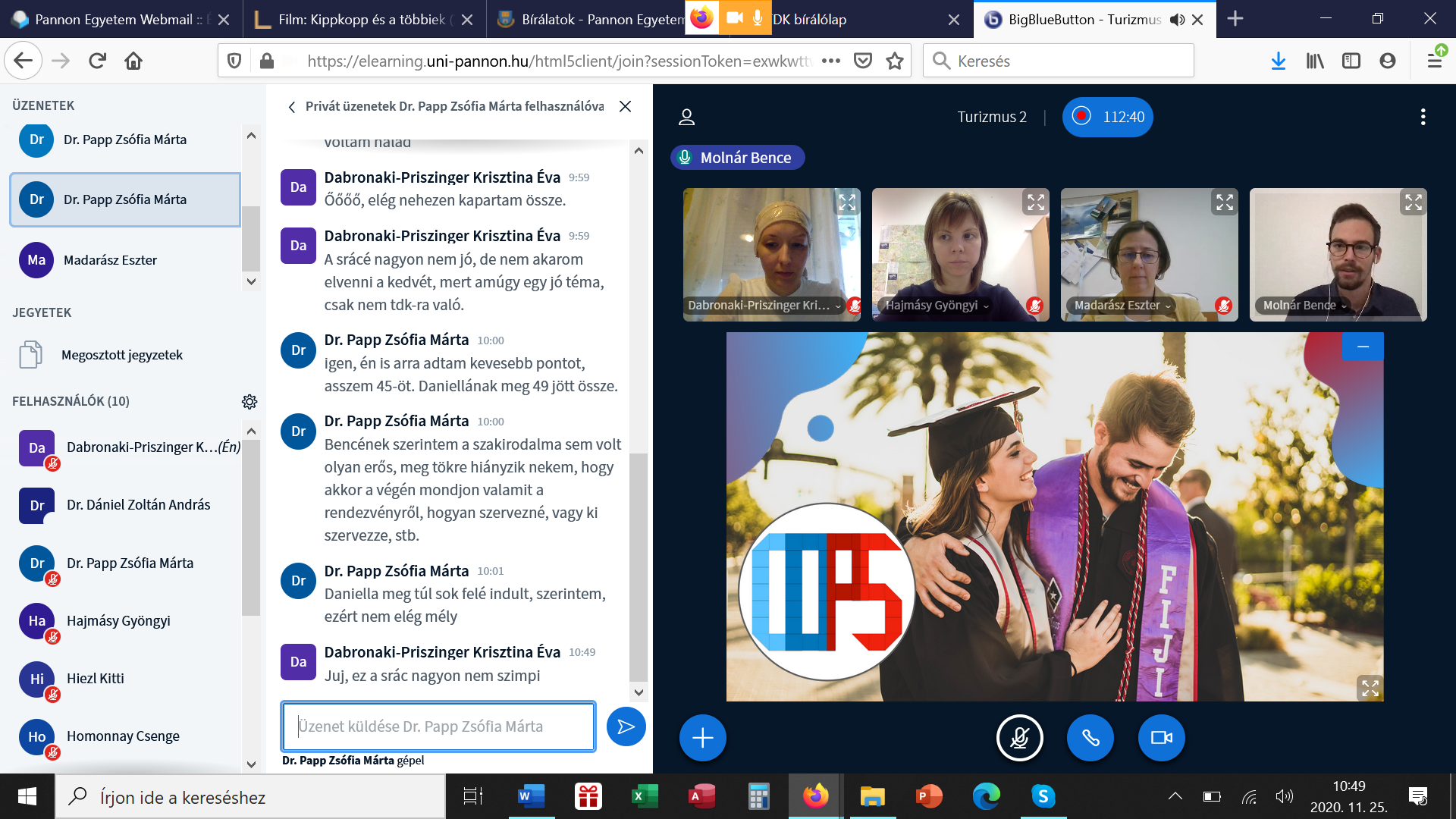Toggle the users list person icon
1456x819 pixels.
pyautogui.click(x=686, y=117)
